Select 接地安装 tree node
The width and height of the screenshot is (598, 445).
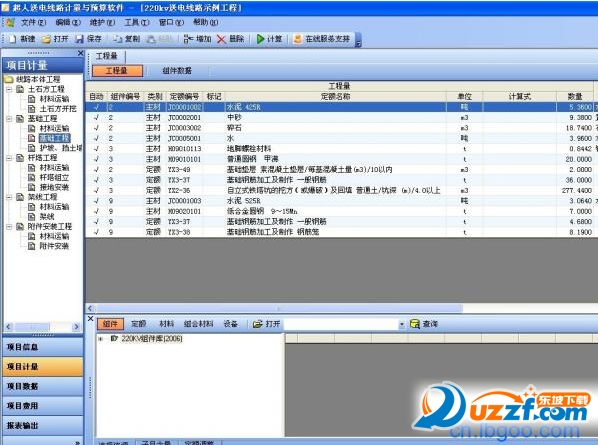point(54,187)
